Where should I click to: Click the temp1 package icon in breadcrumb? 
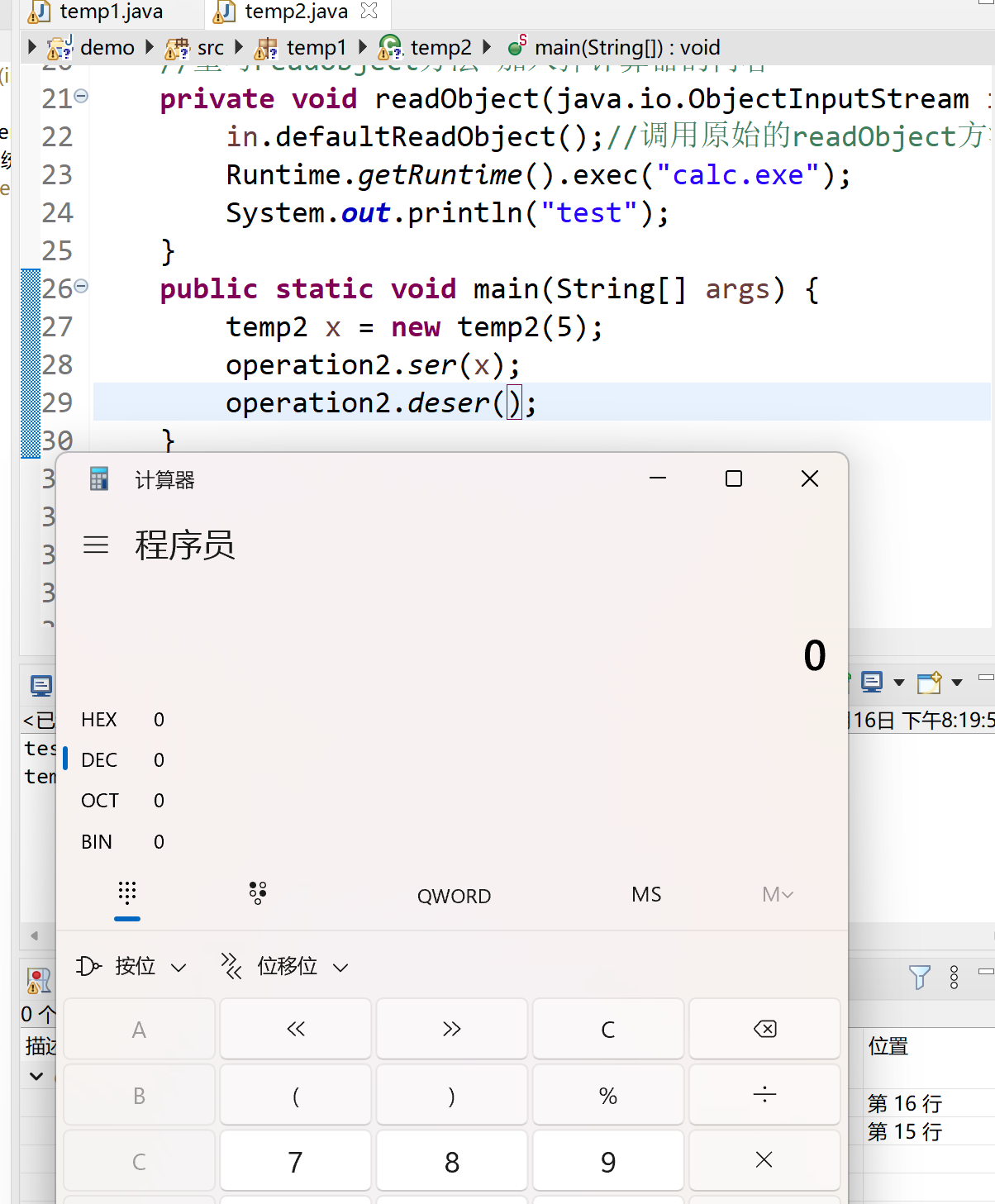(266, 50)
